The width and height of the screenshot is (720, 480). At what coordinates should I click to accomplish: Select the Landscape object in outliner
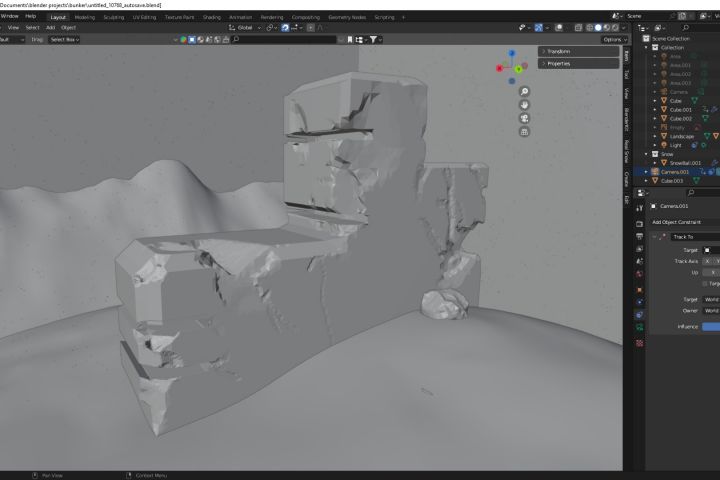tap(680, 136)
